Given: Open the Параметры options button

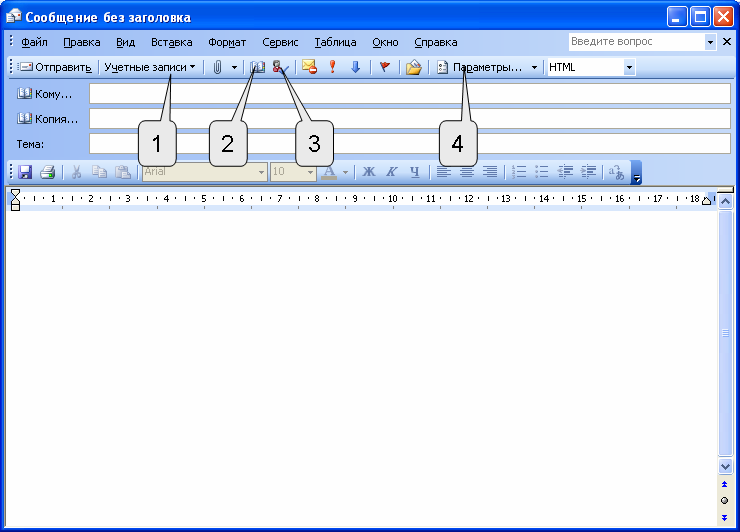Looking at the screenshot, I should 480,68.
